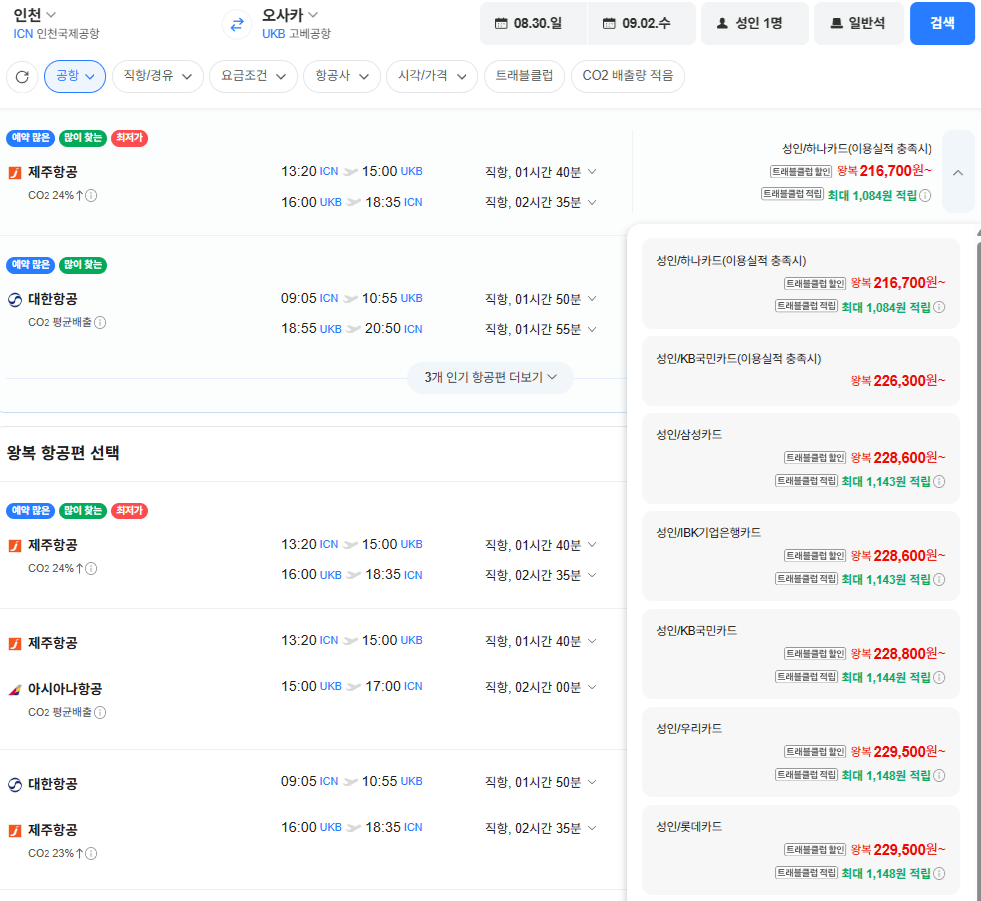The height and width of the screenshot is (901, 981).
Task: Toggle the 트래블클럽 filter chip
Action: click(x=524, y=76)
